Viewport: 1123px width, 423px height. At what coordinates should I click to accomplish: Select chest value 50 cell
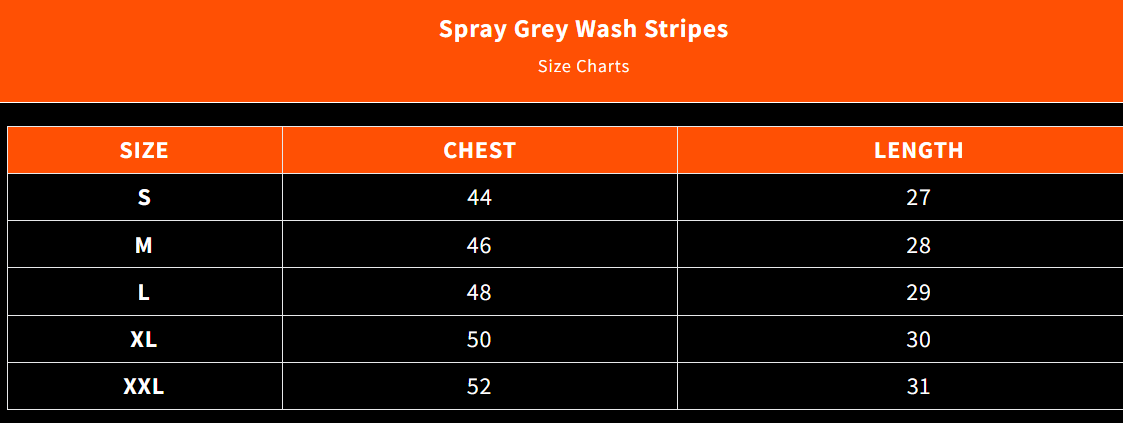point(480,339)
